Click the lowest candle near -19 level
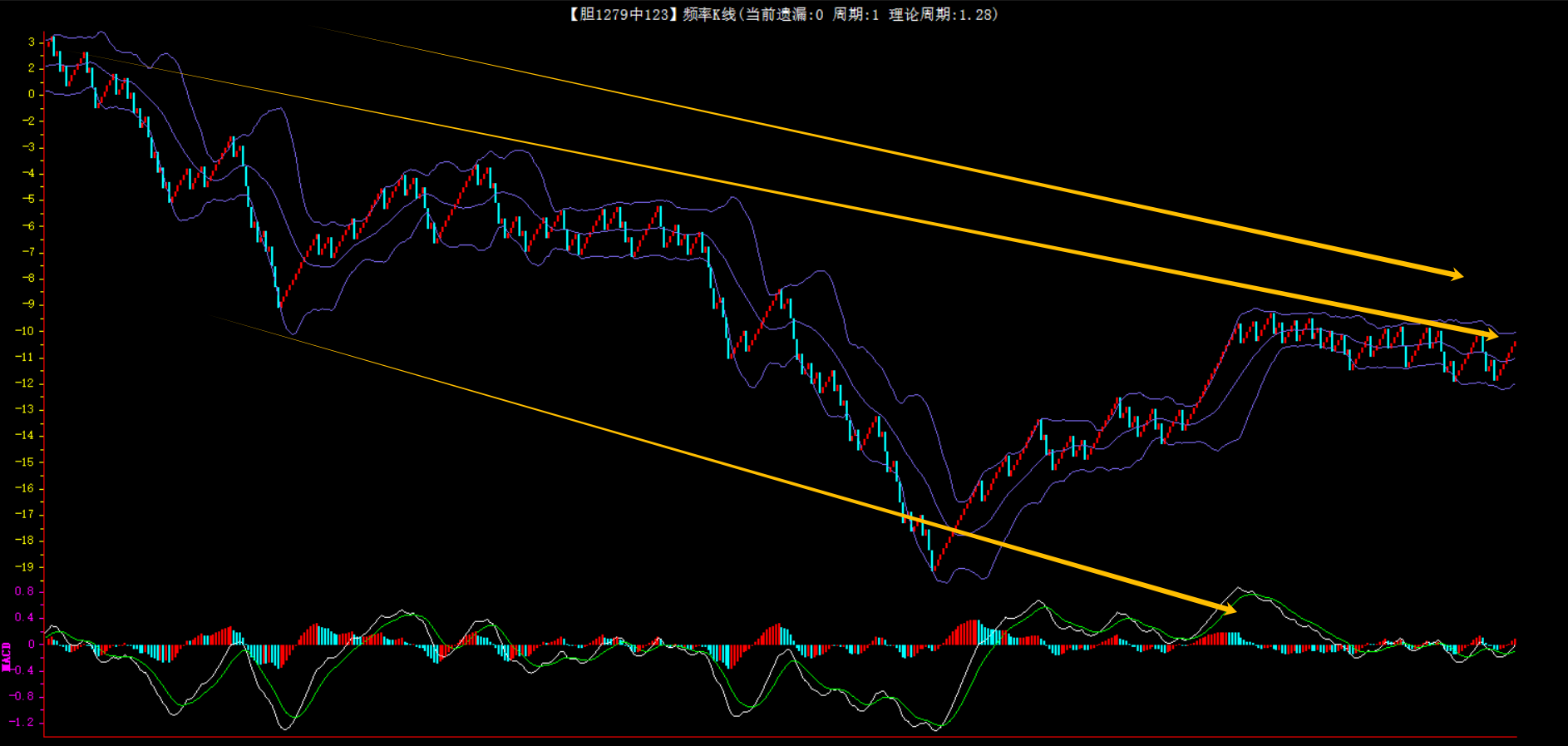1568x746 pixels. [x=933, y=561]
